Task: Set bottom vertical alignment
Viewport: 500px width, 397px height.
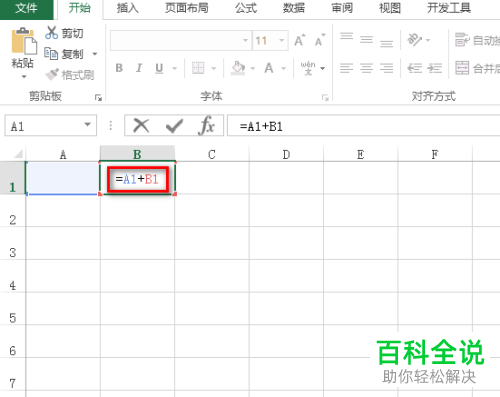Action: [387, 43]
